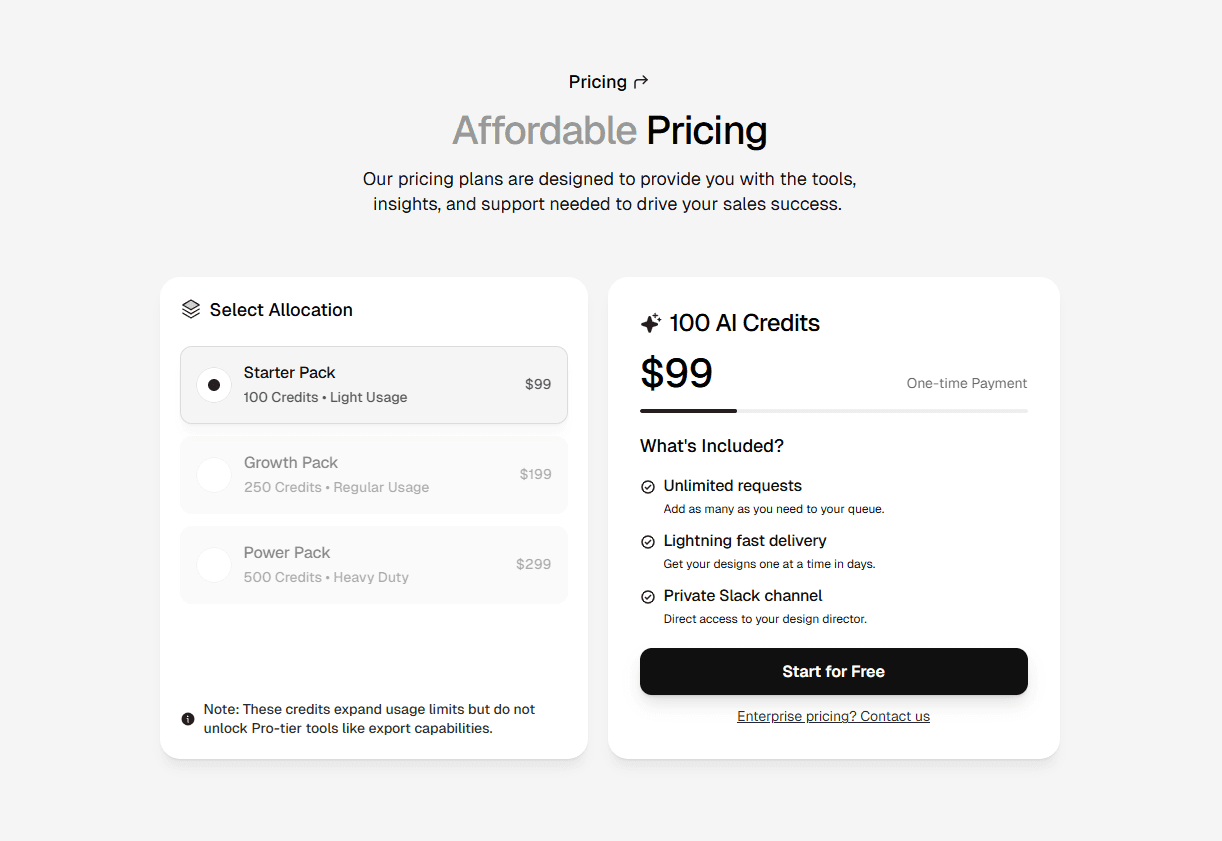Click the sparkle icon next to 100 AI Credits
Viewport: 1222px width, 841px height.
[651, 322]
